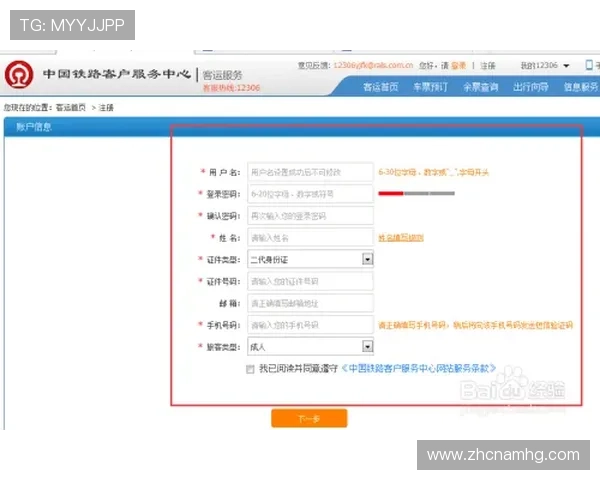600x480 pixels.
Task: Click the password strength indicator bar
Action: pos(416,193)
